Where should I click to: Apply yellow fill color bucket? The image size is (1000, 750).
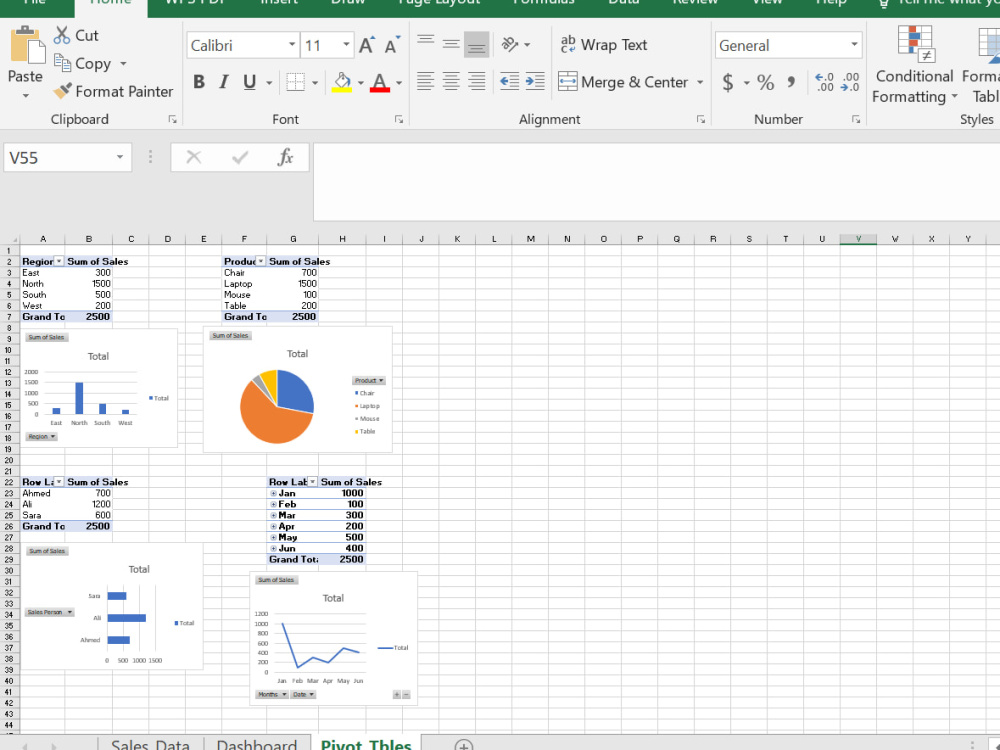[x=342, y=82]
